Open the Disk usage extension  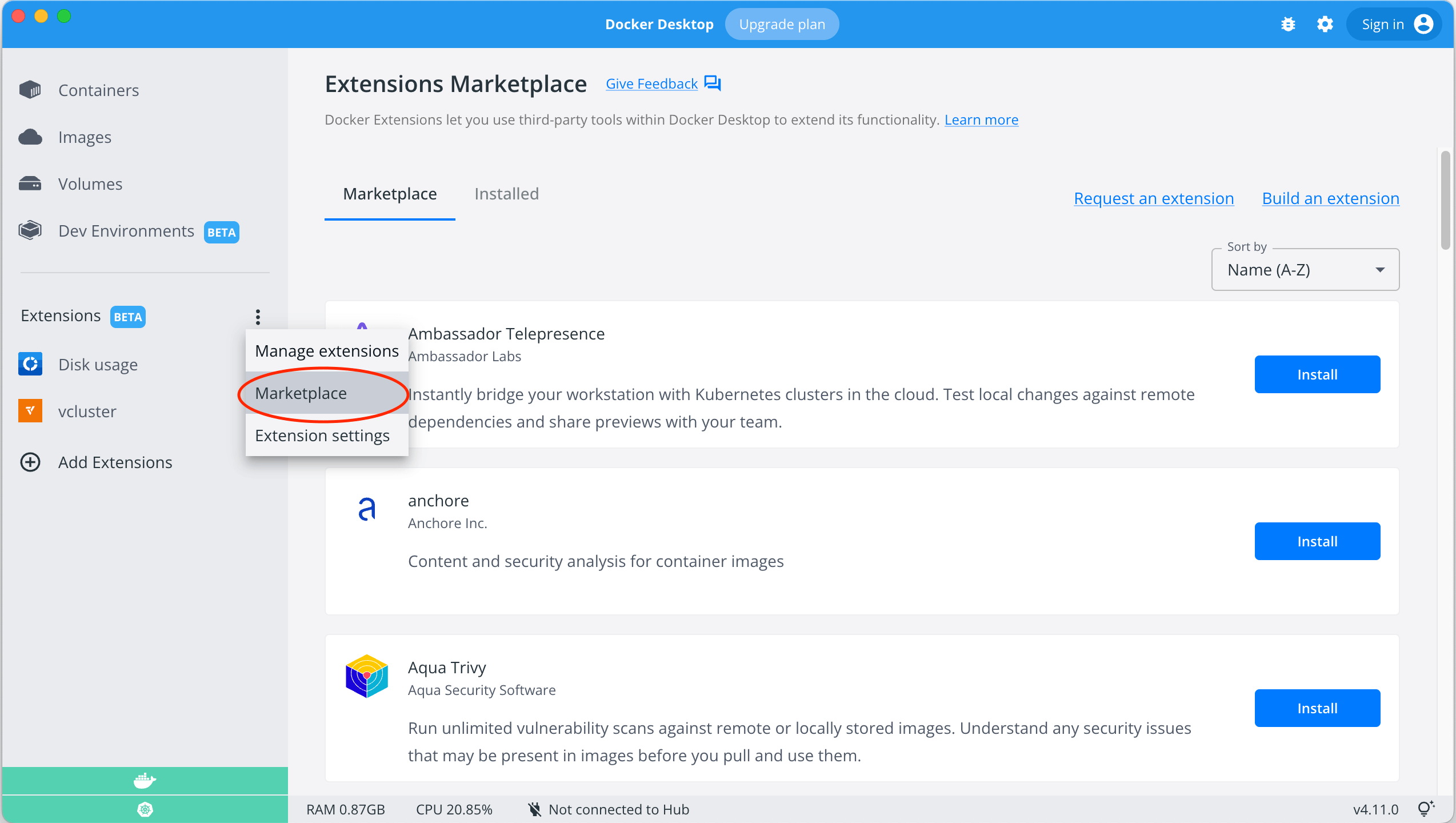98,364
